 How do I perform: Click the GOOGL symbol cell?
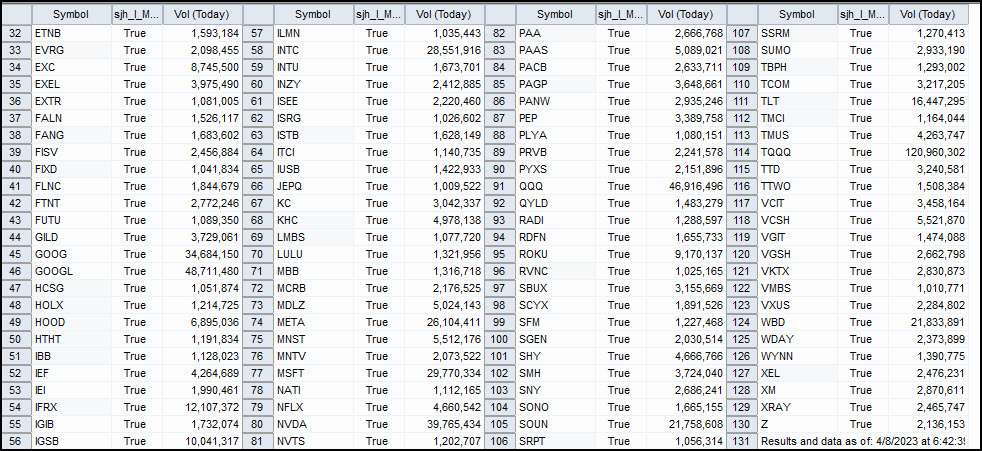pos(71,271)
